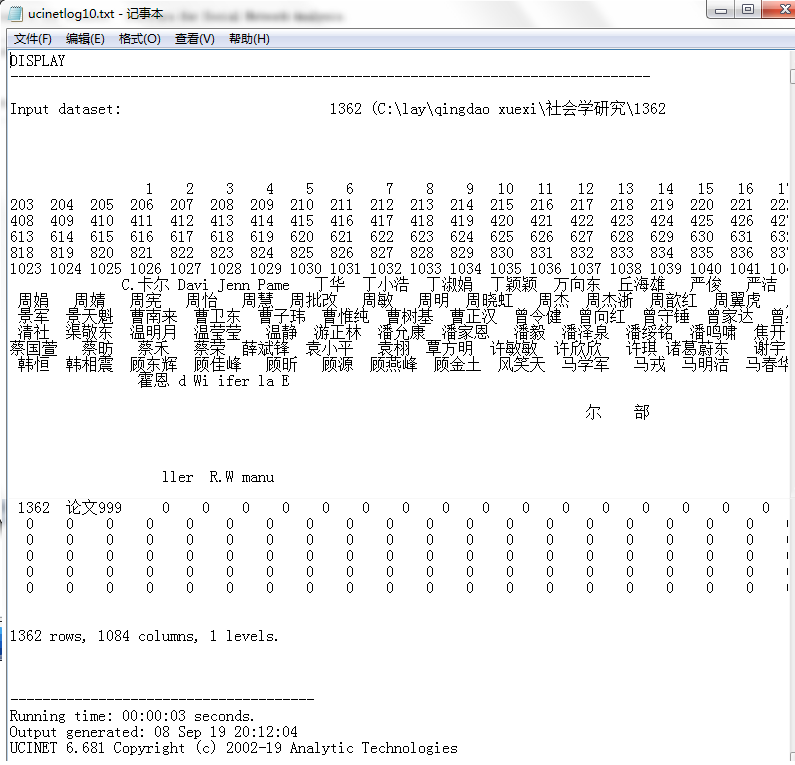Click the name 曾令健
Screen dimensions: 795x765
pos(538,316)
